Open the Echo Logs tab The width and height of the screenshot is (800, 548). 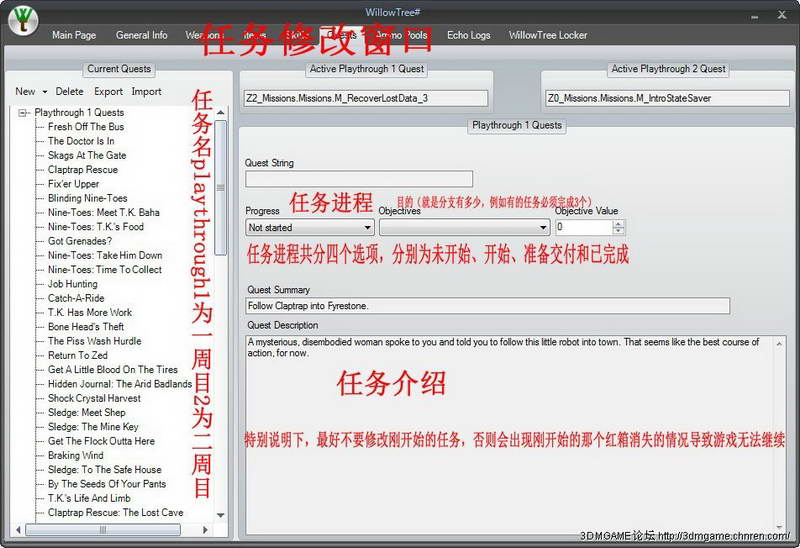pos(468,35)
